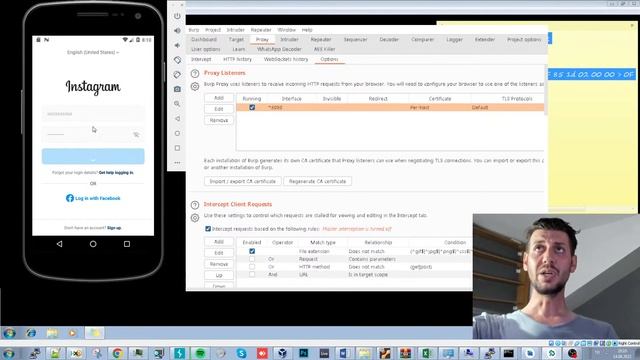This screenshot has height=360, width=640.
Task: Tap the Android recent apps square on phone
Action: [x=127, y=244]
